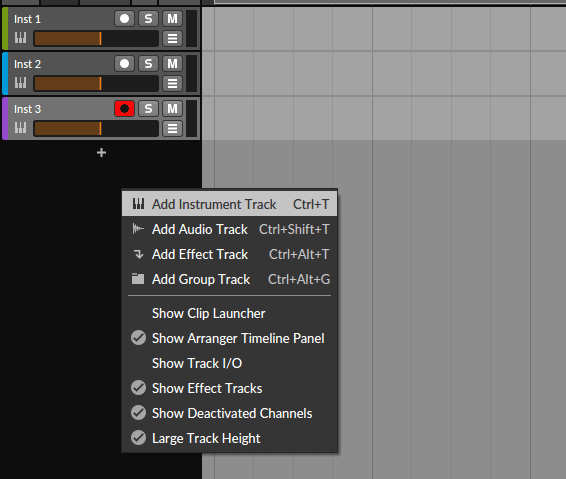
Task: Click the piano keys icon on Inst 1
Action: click(21, 38)
